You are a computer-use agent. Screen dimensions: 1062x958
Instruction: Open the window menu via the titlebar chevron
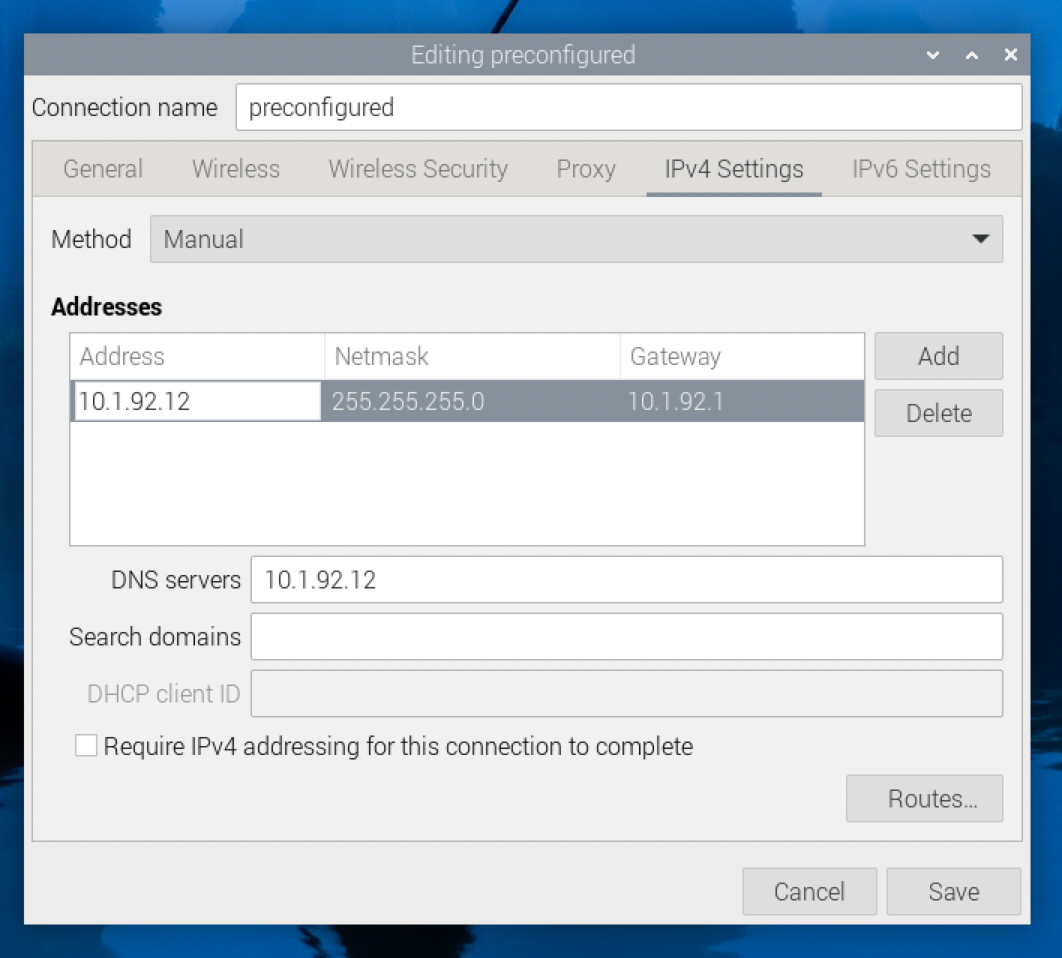(932, 55)
